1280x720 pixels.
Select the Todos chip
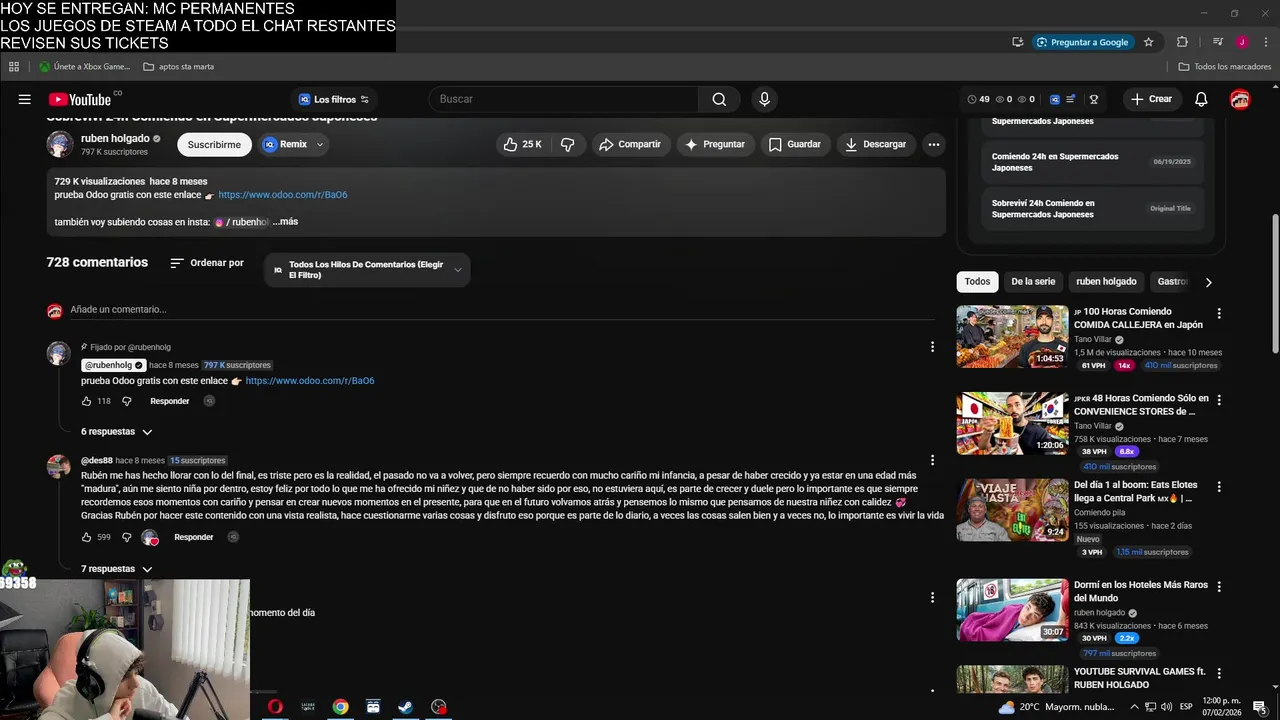click(977, 282)
